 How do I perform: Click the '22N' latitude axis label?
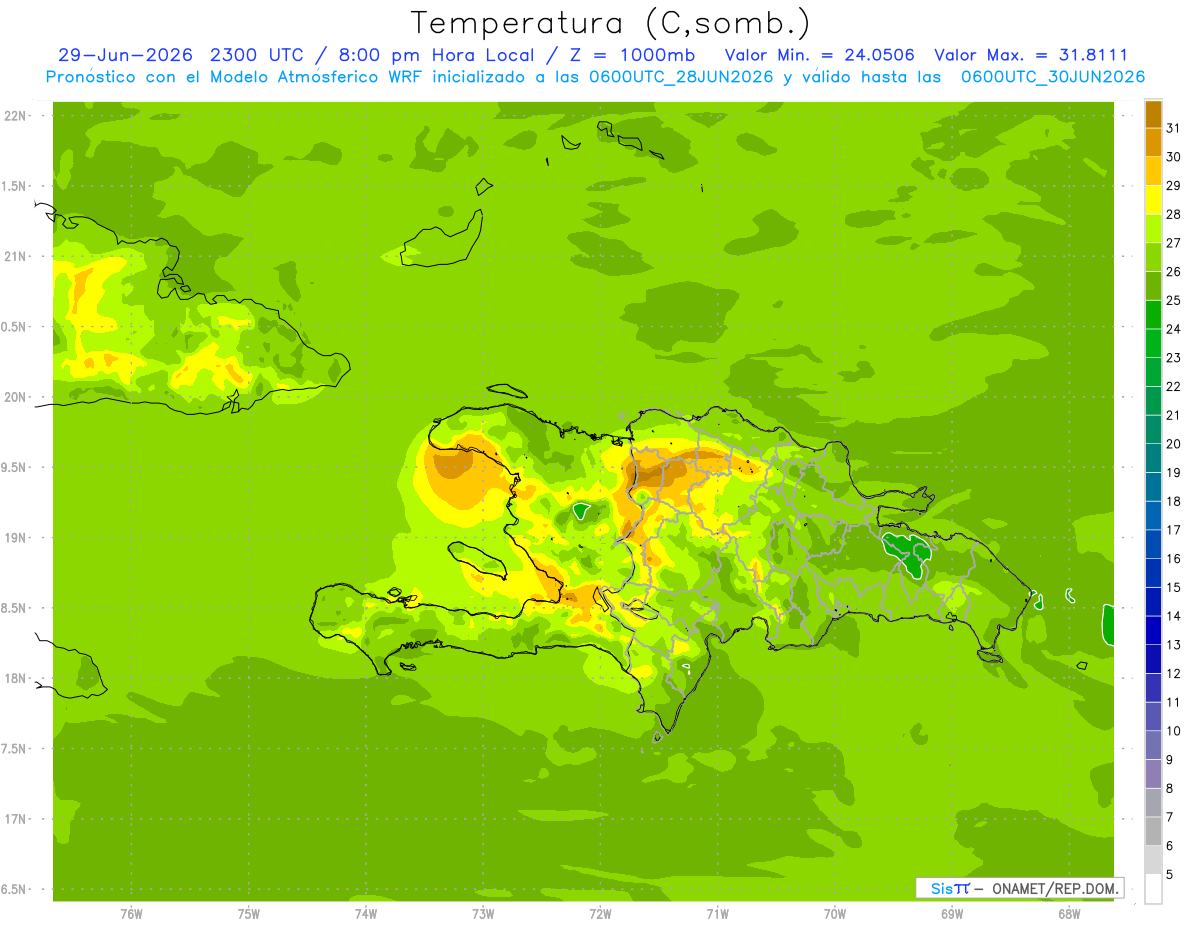[x=14, y=116]
